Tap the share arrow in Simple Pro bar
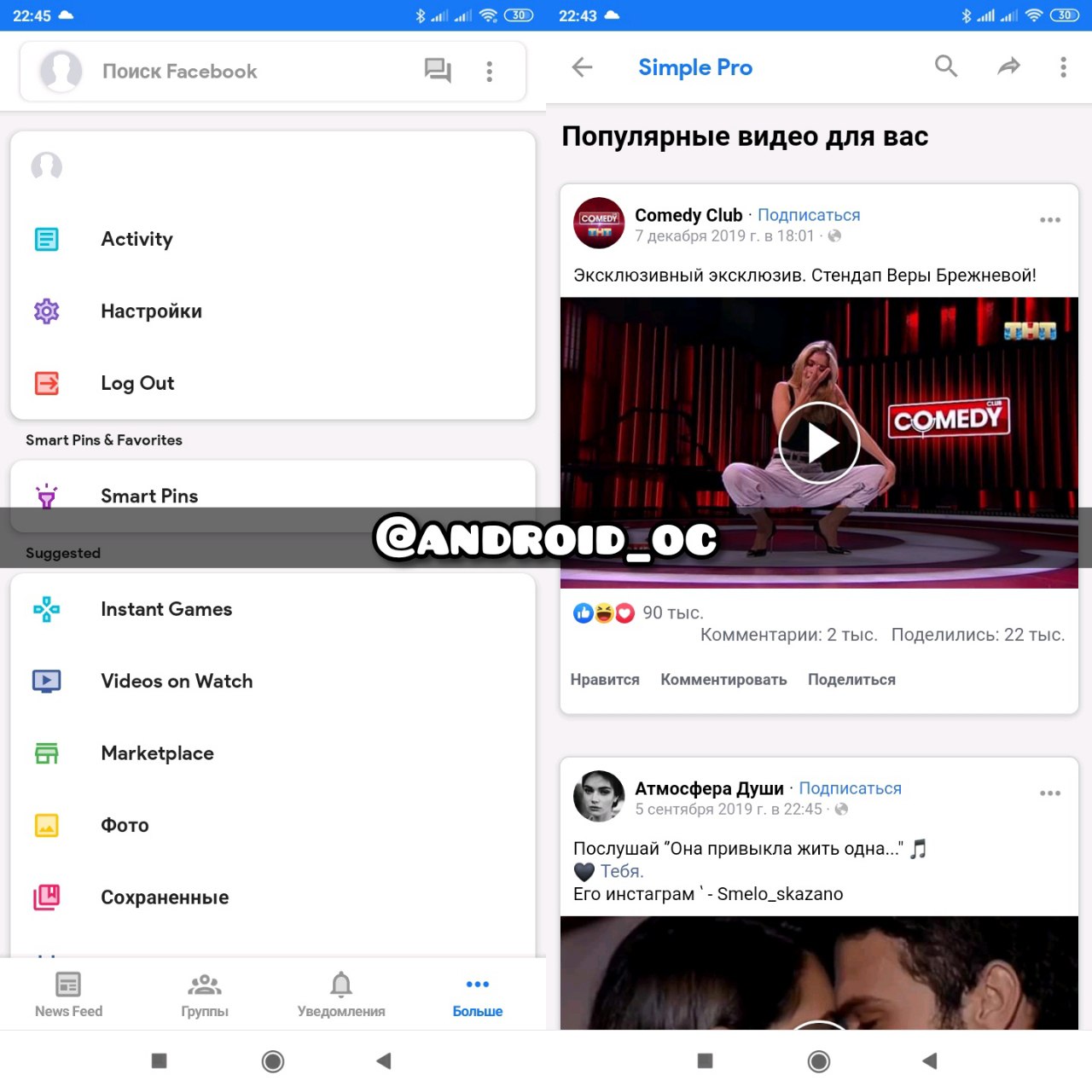Viewport: 1092px width, 1092px height. pos(1009,67)
